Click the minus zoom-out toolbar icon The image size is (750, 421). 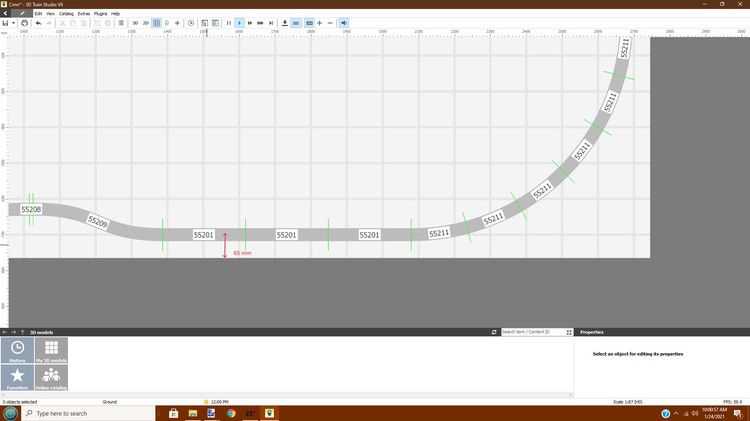(x=330, y=23)
